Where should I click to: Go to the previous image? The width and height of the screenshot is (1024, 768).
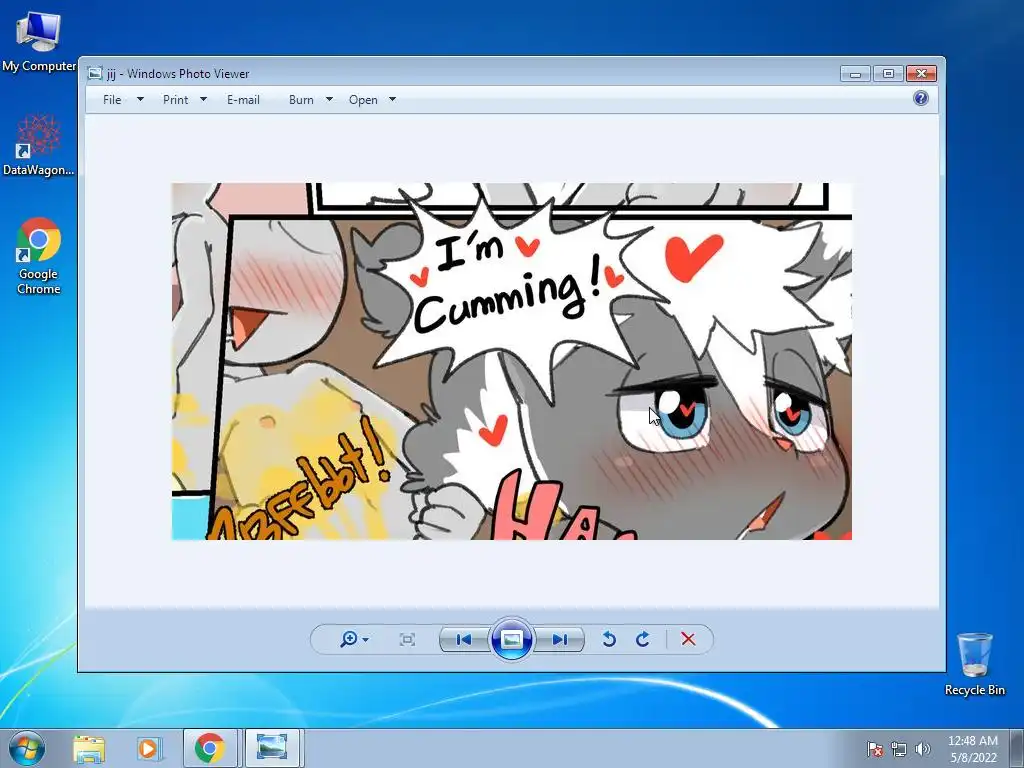tap(464, 639)
